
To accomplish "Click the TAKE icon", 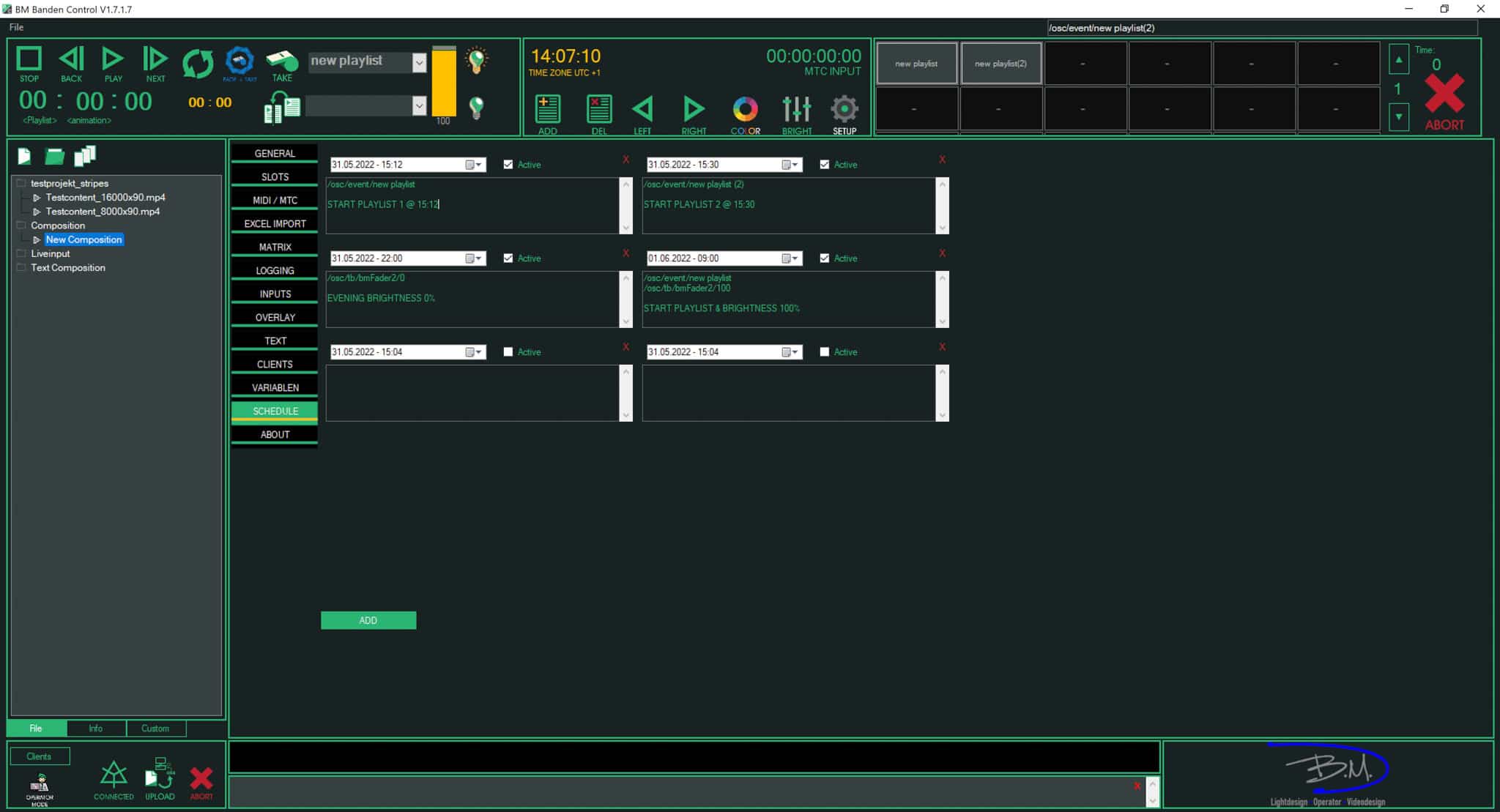I will click(x=281, y=60).
